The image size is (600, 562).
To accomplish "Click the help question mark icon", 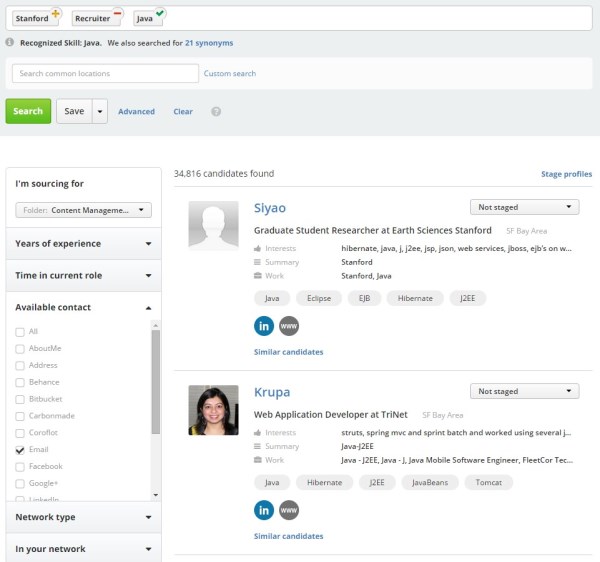I will pos(216,111).
